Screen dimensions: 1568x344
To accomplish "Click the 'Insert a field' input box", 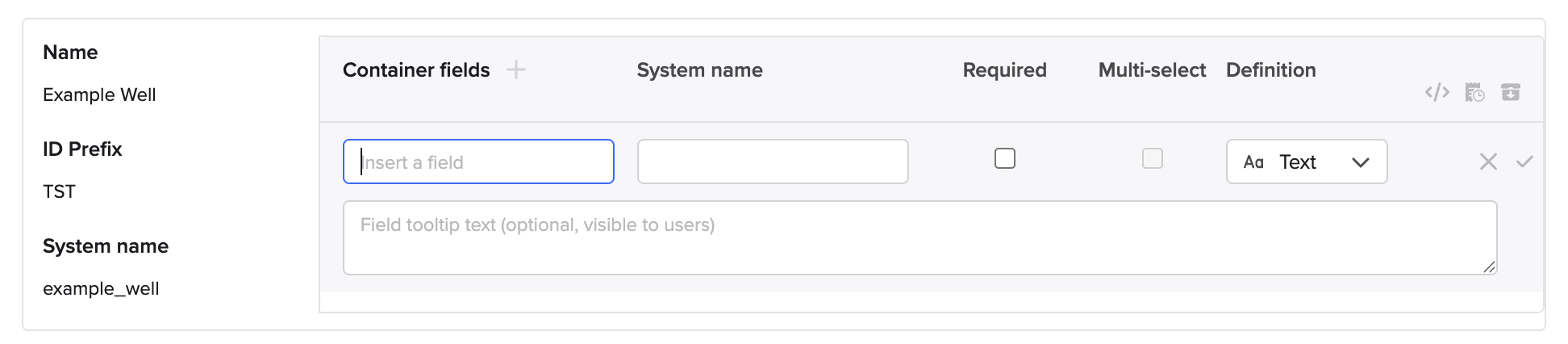I will pos(478,162).
